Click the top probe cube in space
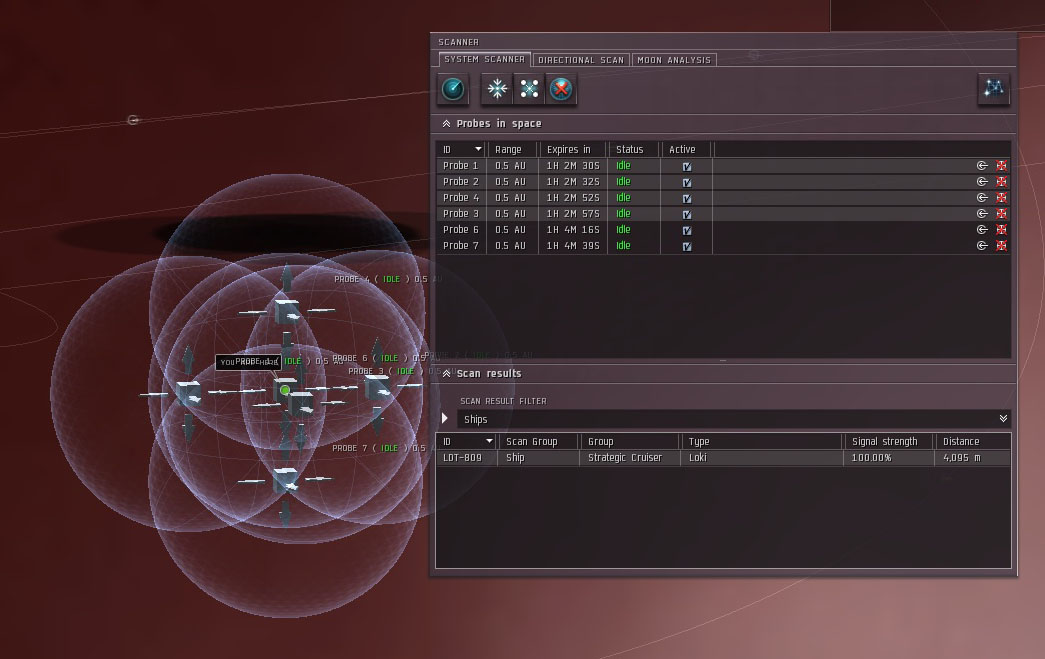 tap(287, 311)
